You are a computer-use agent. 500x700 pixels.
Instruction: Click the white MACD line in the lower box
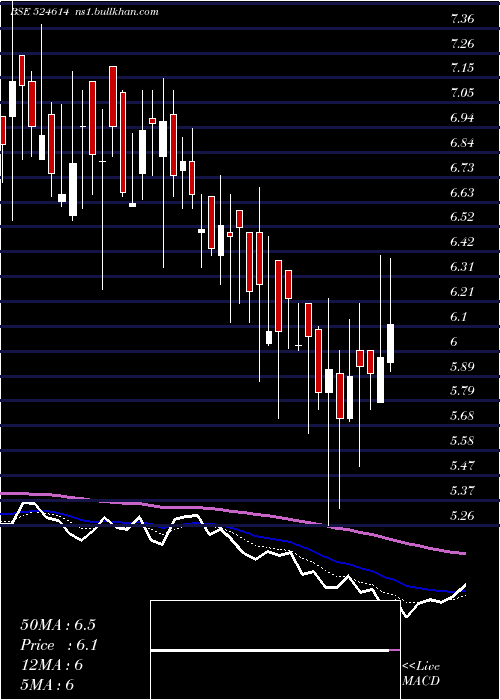click(270, 651)
